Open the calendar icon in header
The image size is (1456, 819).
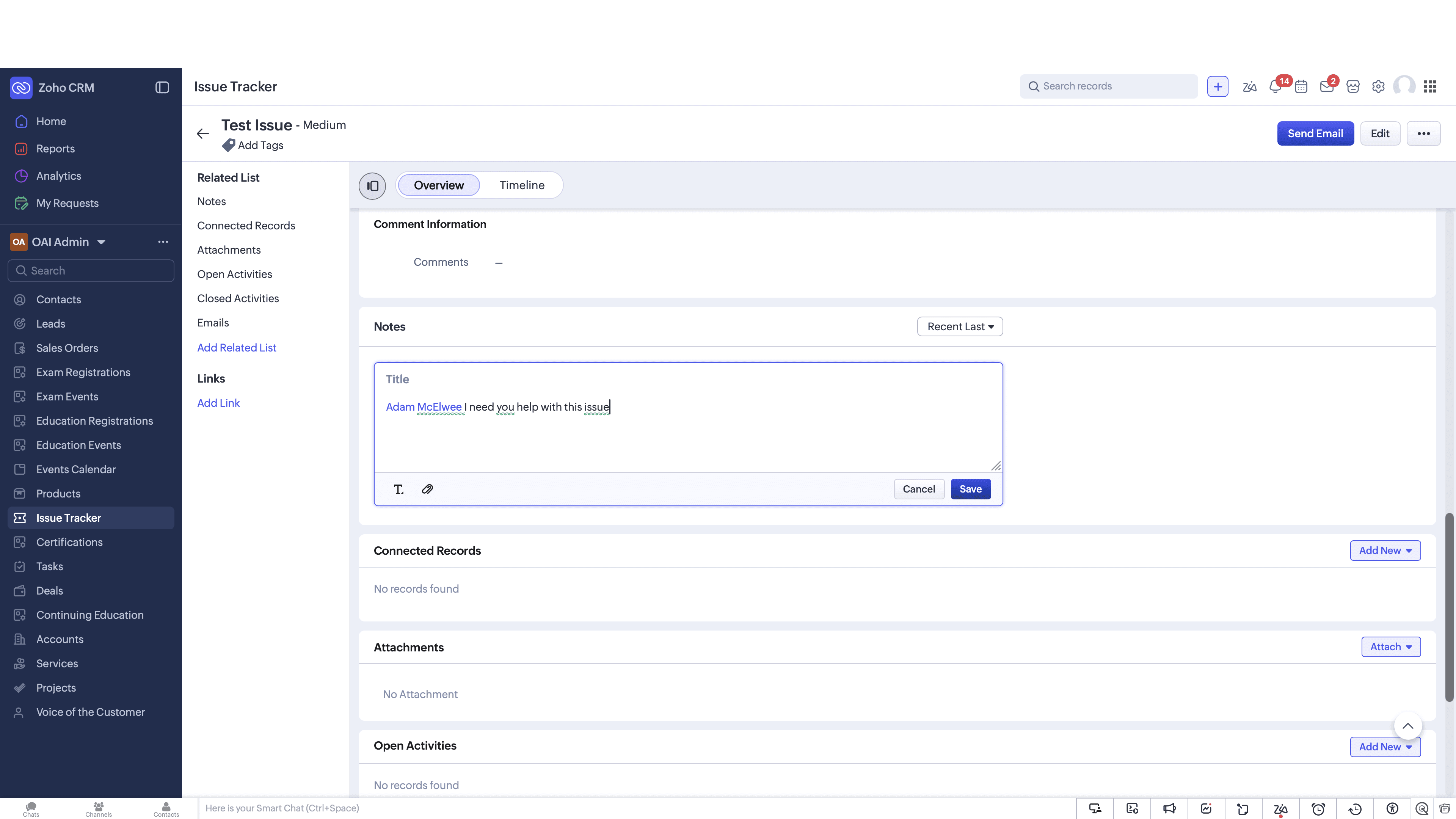(x=1301, y=86)
